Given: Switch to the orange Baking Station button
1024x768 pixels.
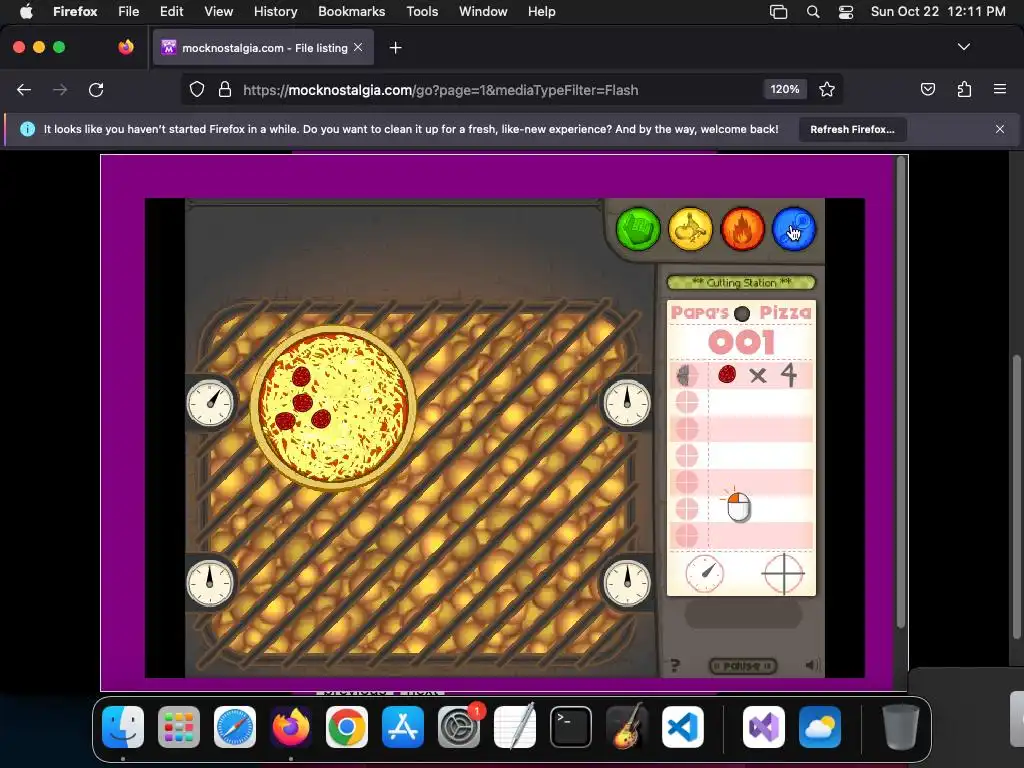Looking at the screenshot, I should pos(742,229).
